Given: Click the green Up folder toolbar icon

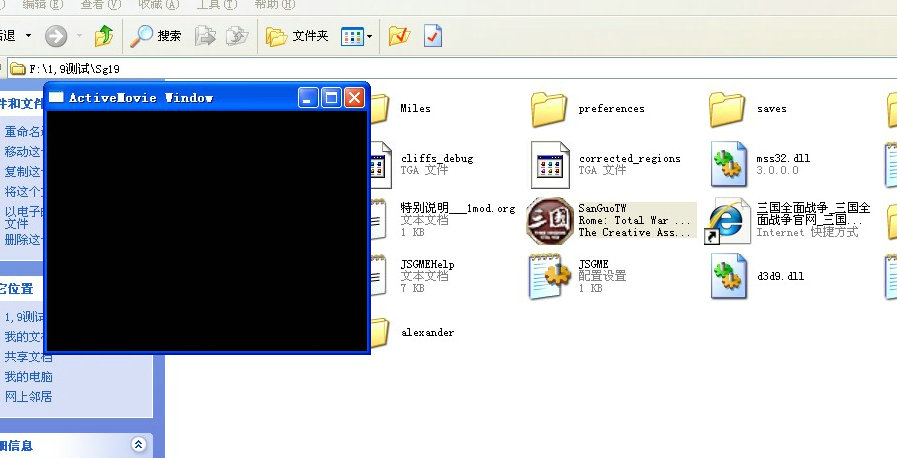Looking at the screenshot, I should 104,37.
